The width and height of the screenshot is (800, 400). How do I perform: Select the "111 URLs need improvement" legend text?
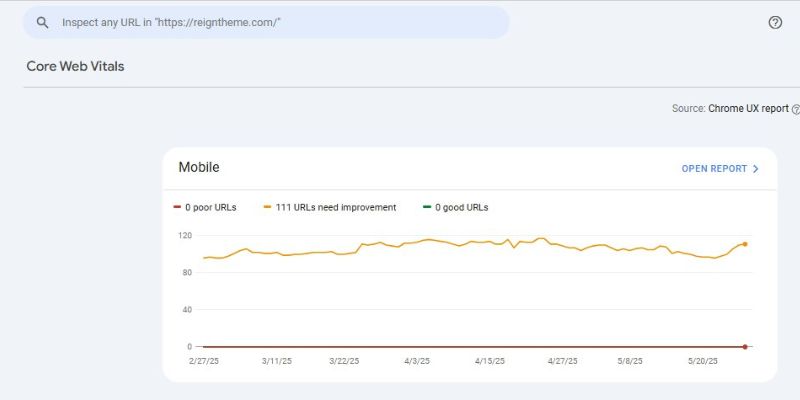[336, 208]
